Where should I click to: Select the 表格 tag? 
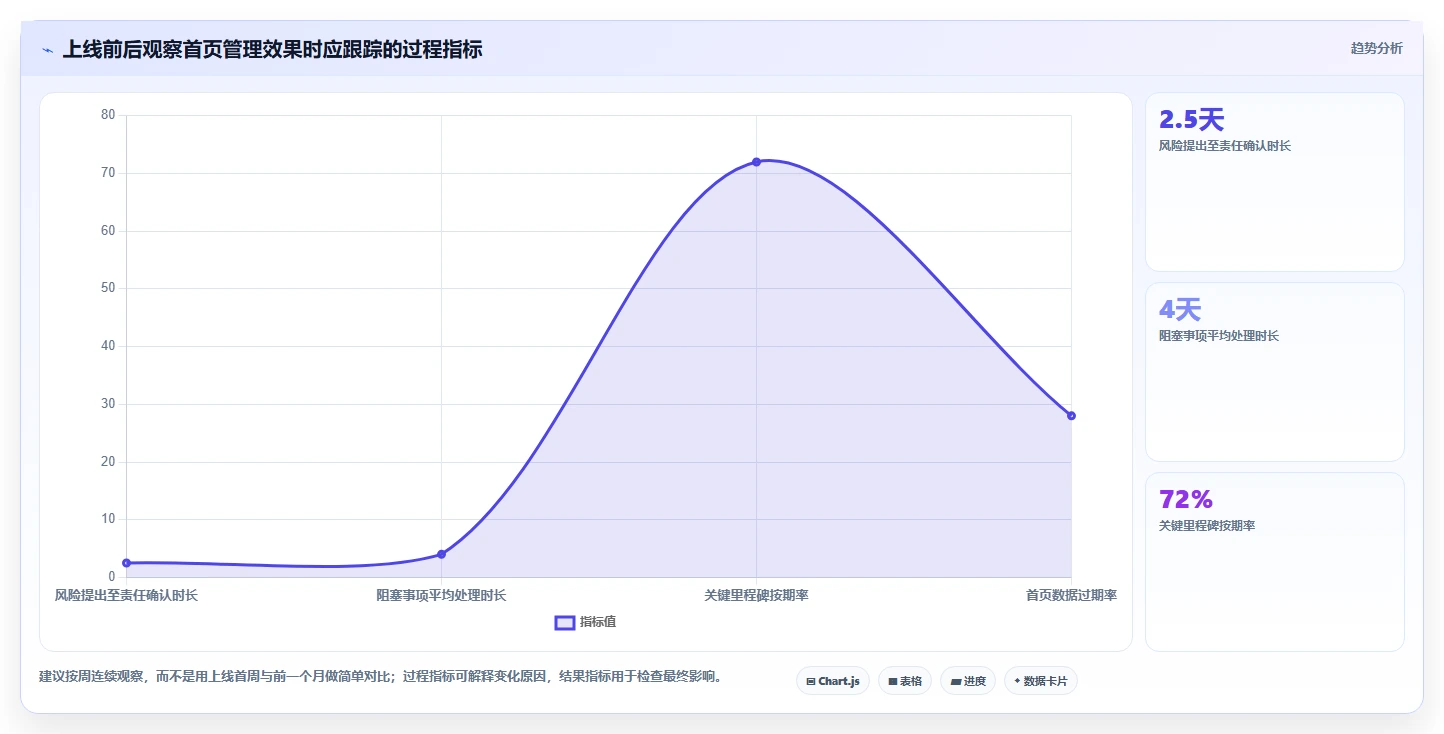click(x=905, y=681)
